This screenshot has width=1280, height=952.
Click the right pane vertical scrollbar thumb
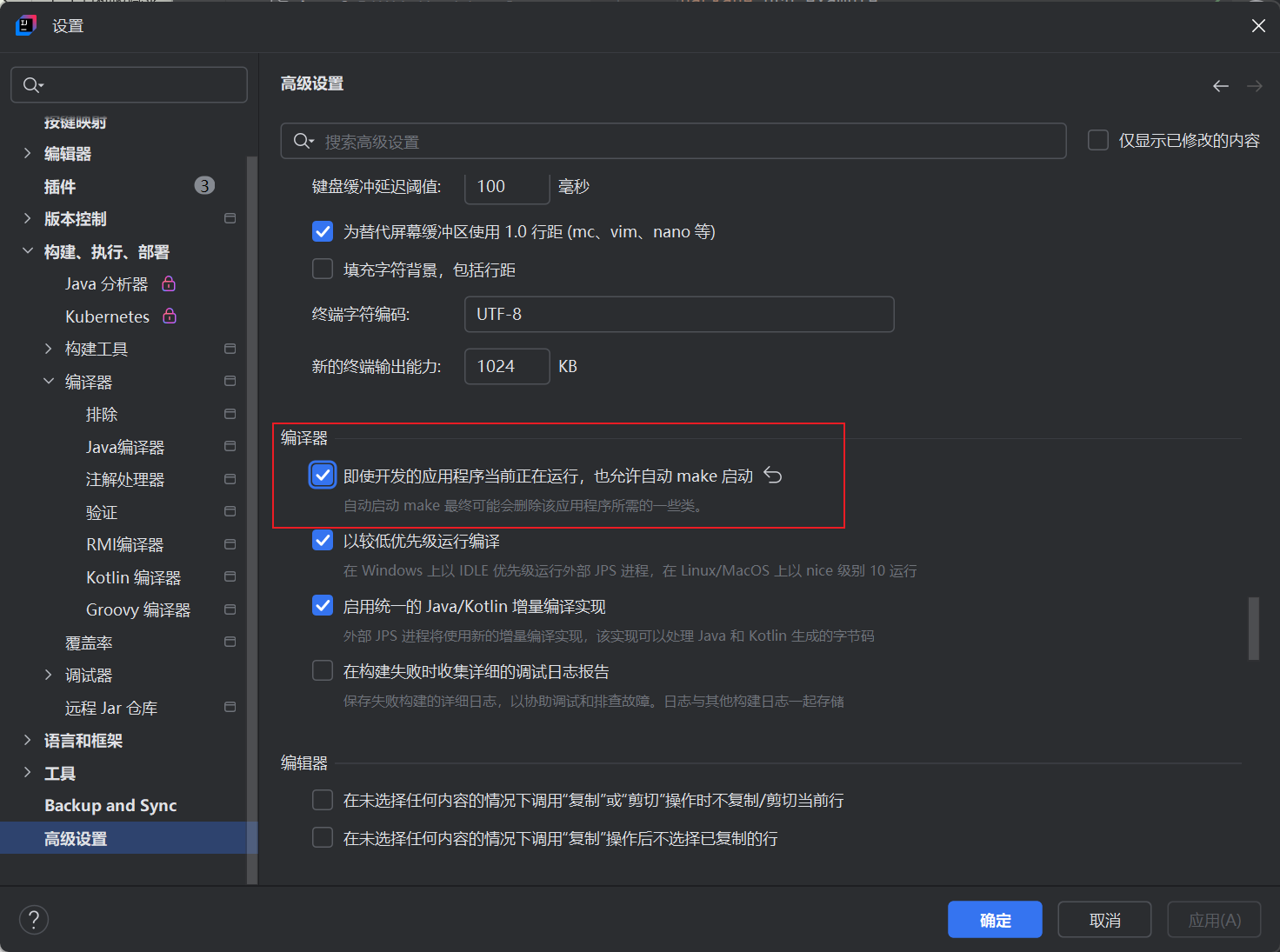point(1253,628)
